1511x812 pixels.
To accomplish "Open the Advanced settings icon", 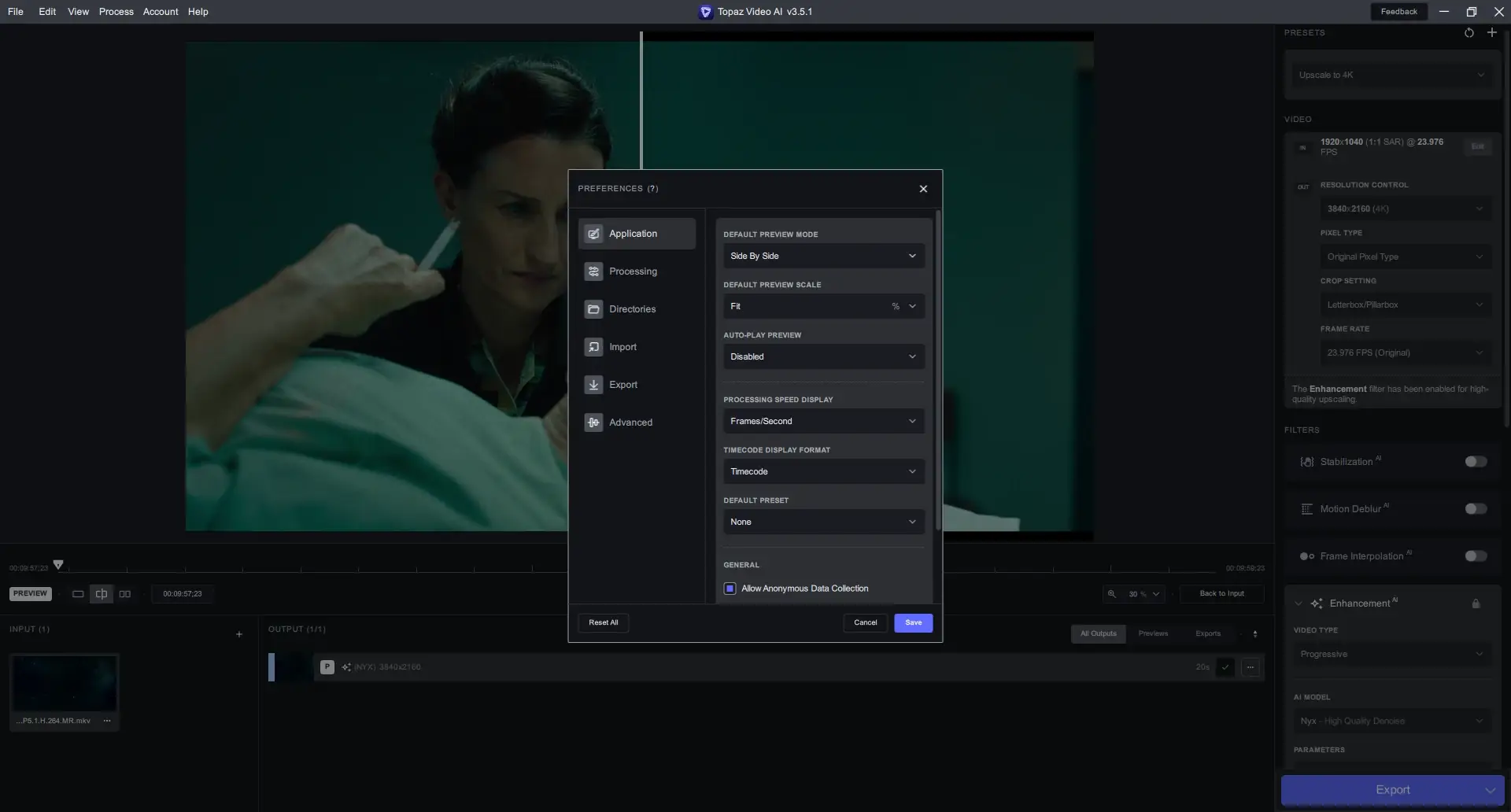I will pos(593,423).
